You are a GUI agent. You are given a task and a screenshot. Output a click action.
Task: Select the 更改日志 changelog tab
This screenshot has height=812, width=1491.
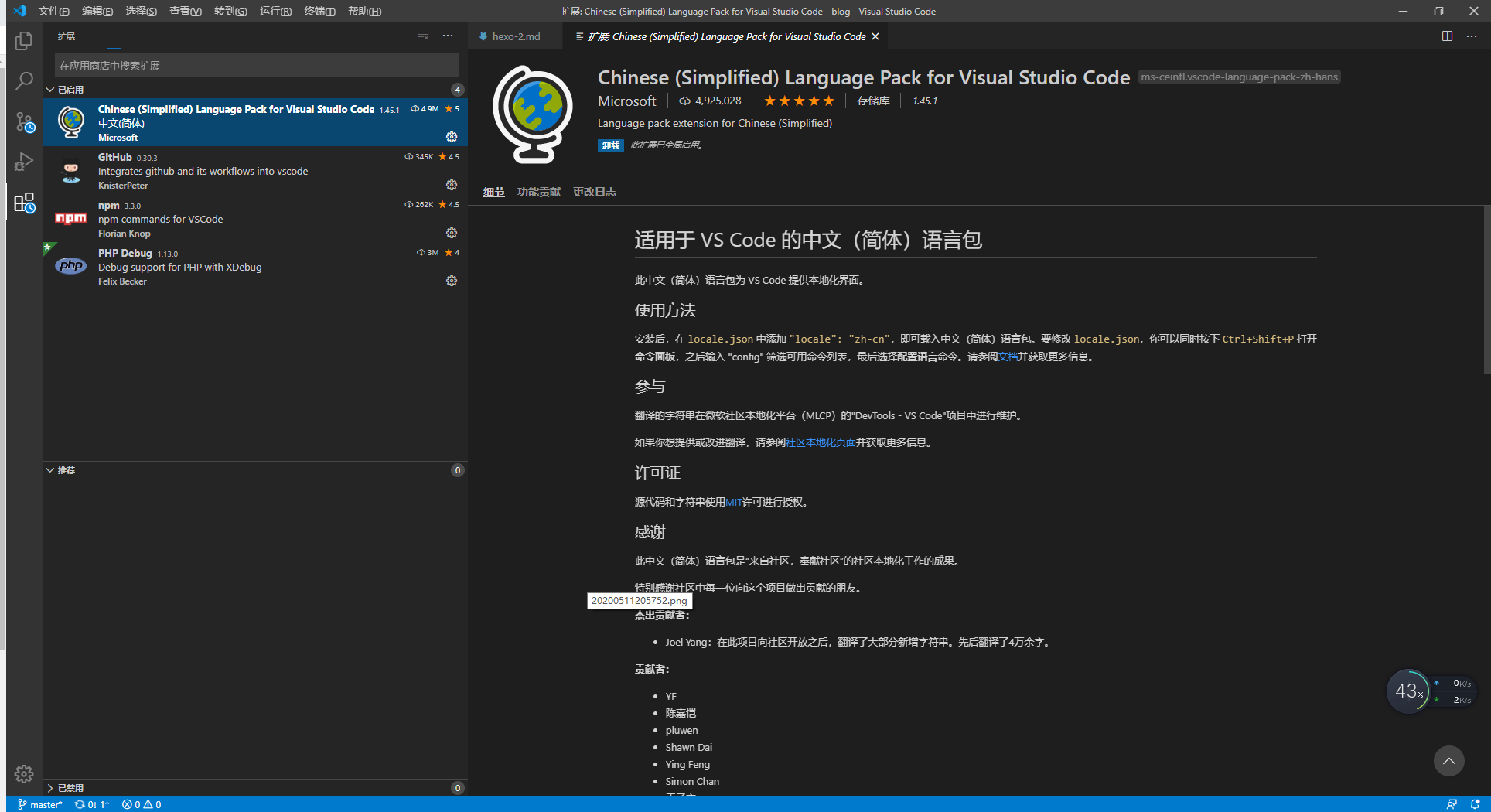(x=595, y=192)
